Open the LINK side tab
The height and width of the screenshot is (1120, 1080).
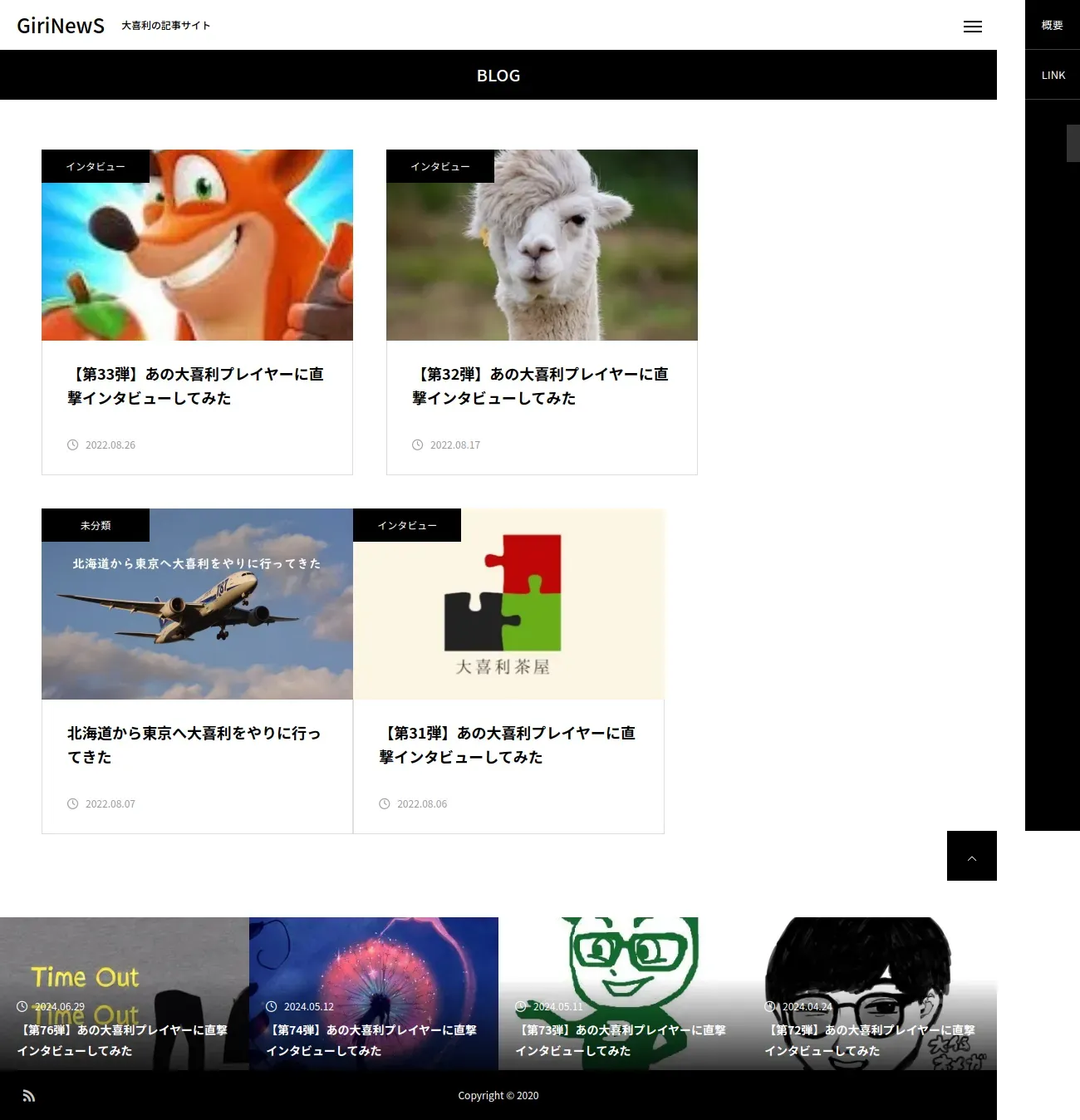1053,75
